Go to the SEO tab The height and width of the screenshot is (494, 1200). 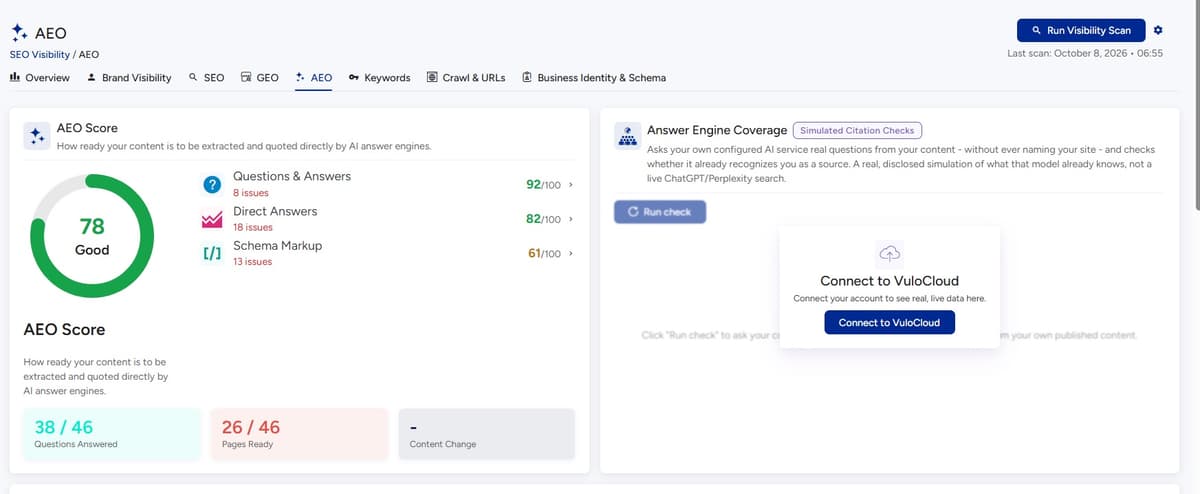point(206,77)
